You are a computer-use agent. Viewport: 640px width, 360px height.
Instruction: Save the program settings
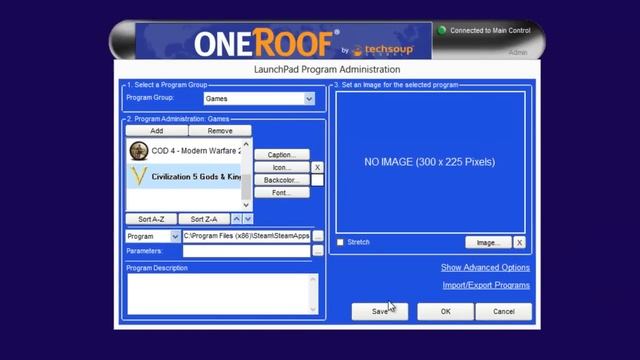pos(380,311)
